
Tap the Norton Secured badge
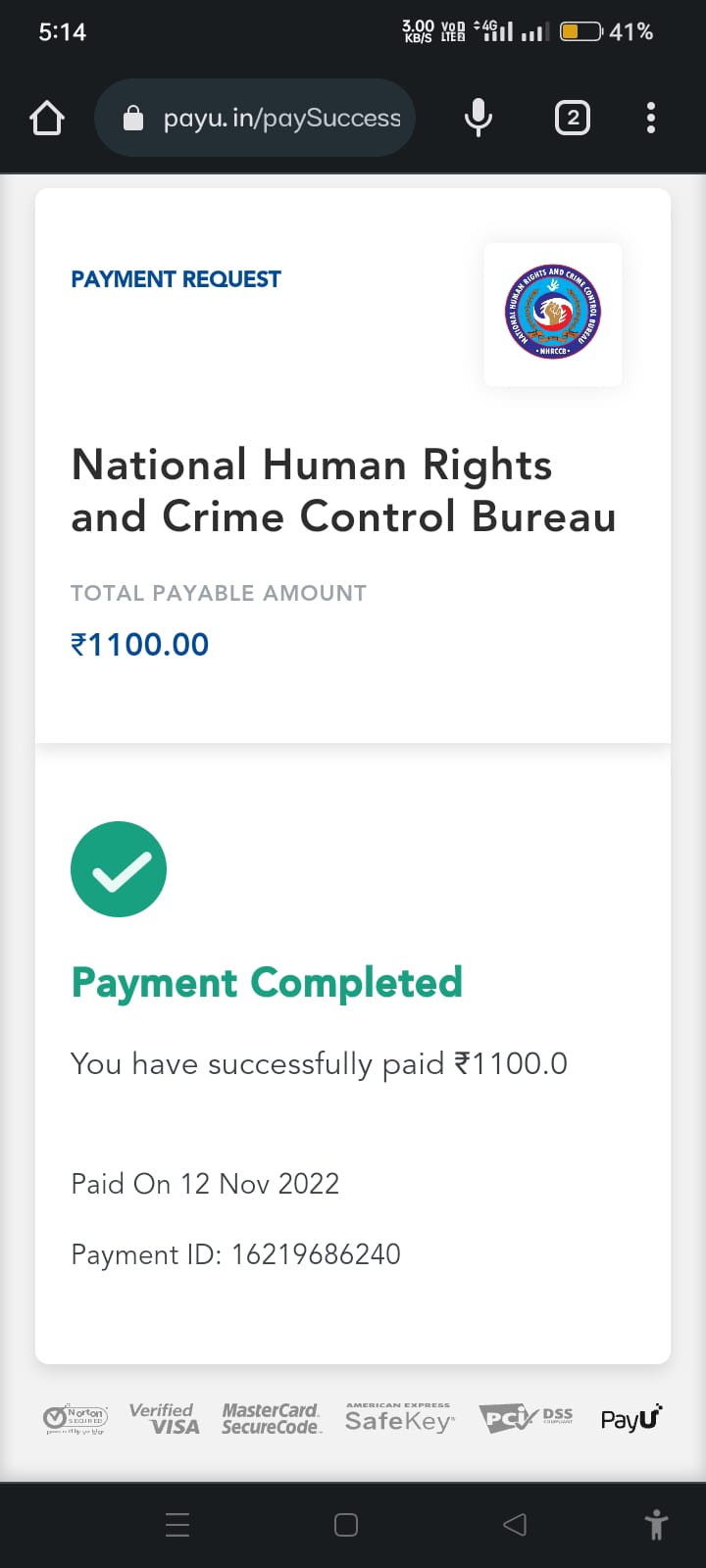point(76,1419)
